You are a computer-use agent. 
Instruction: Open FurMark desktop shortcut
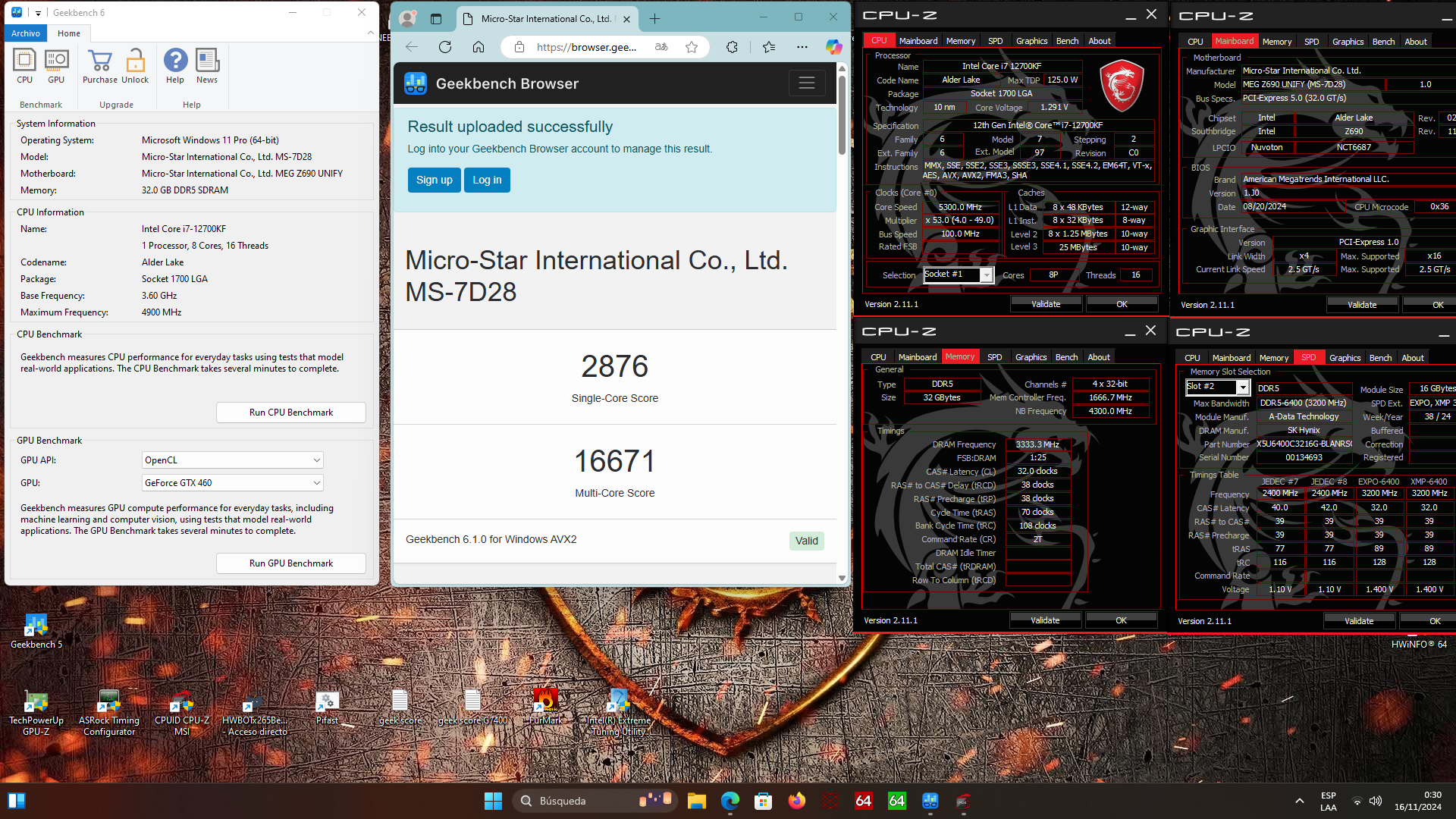click(546, 708)
